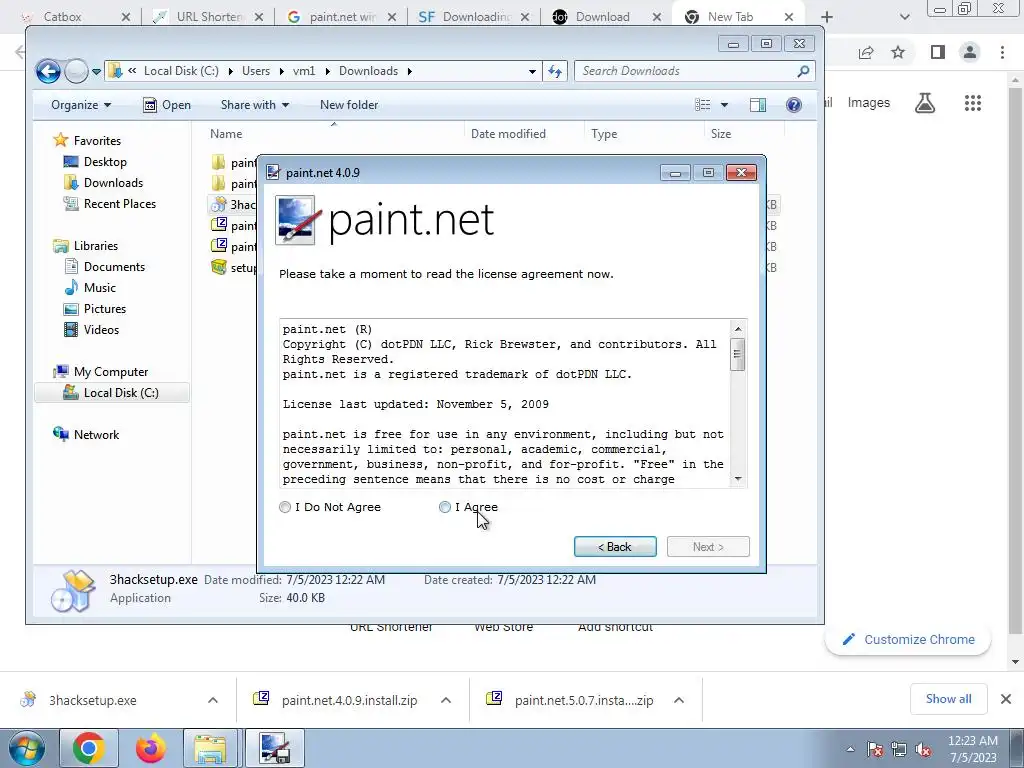The width and height of the screenshot is (1024, 768).
Task: Open new Chrome tab button
Action: click(x=827, y=17)
